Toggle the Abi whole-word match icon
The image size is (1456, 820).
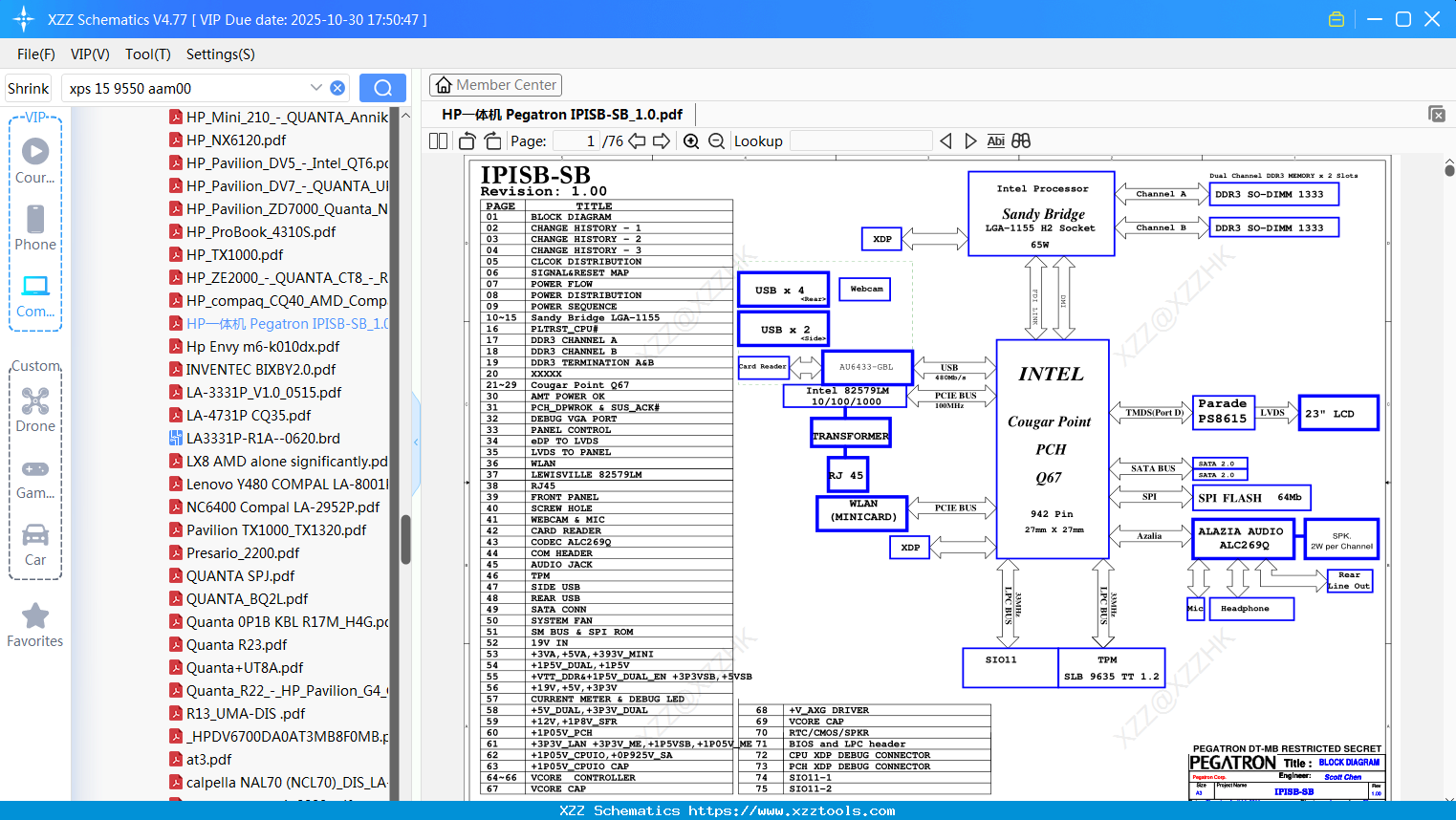tap(995, 140)
